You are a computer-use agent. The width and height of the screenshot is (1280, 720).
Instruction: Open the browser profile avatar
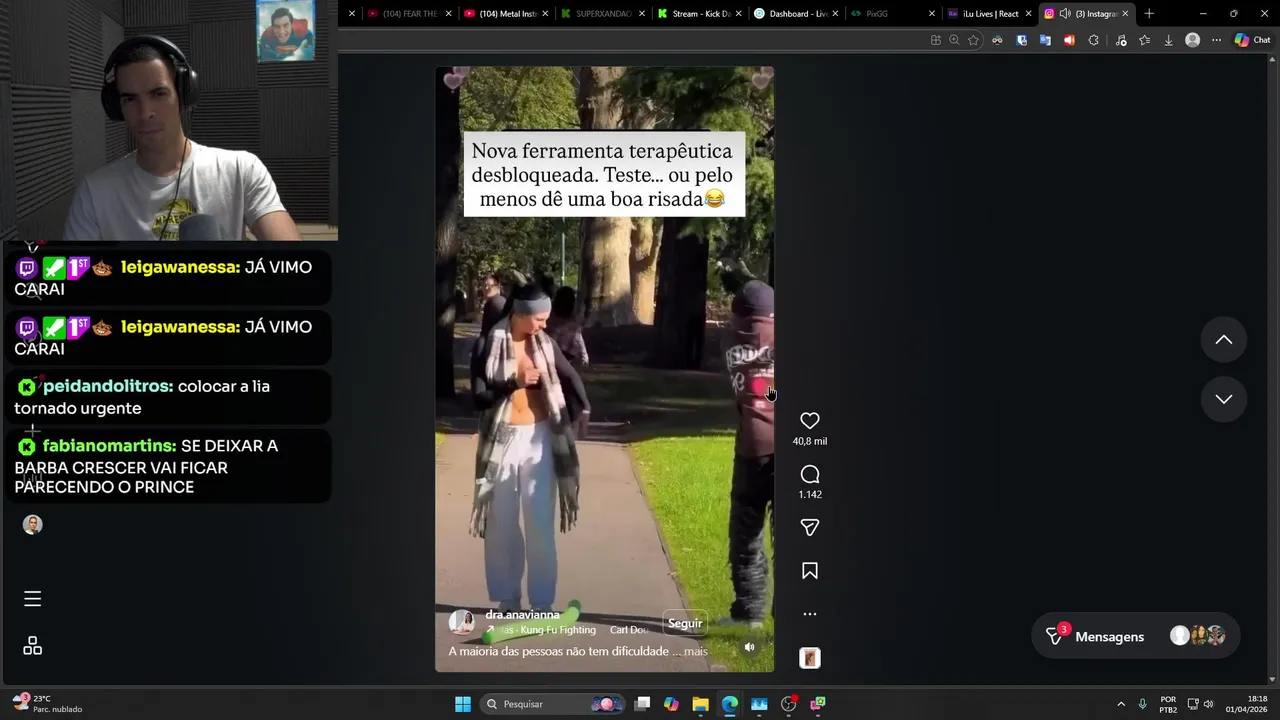click(x=1192, y=40)
